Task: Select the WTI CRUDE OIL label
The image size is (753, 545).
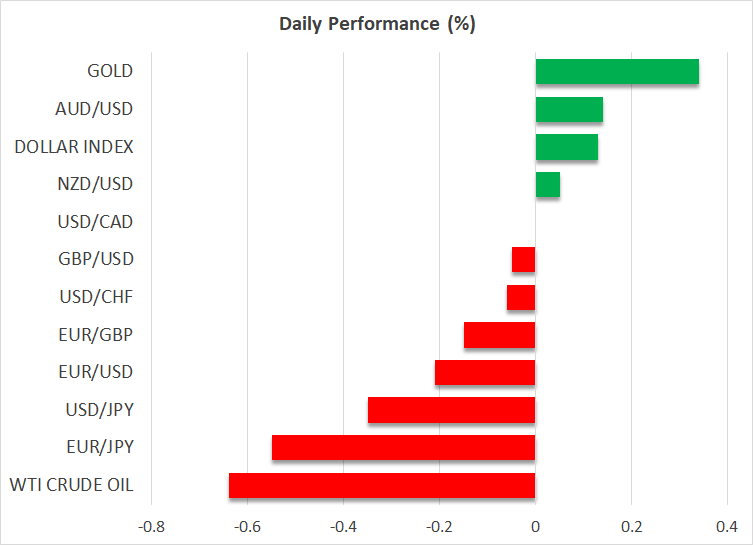Action: (70, 486)
